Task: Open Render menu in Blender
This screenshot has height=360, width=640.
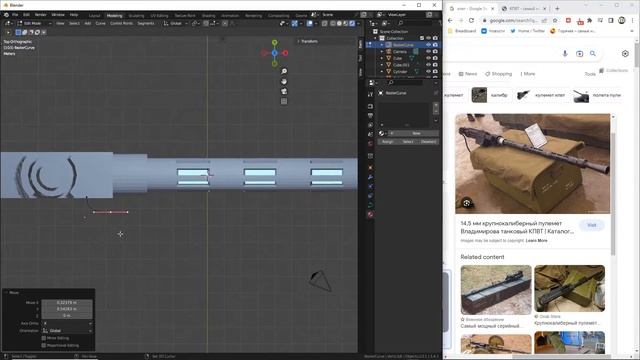Action: coord(40,15)
